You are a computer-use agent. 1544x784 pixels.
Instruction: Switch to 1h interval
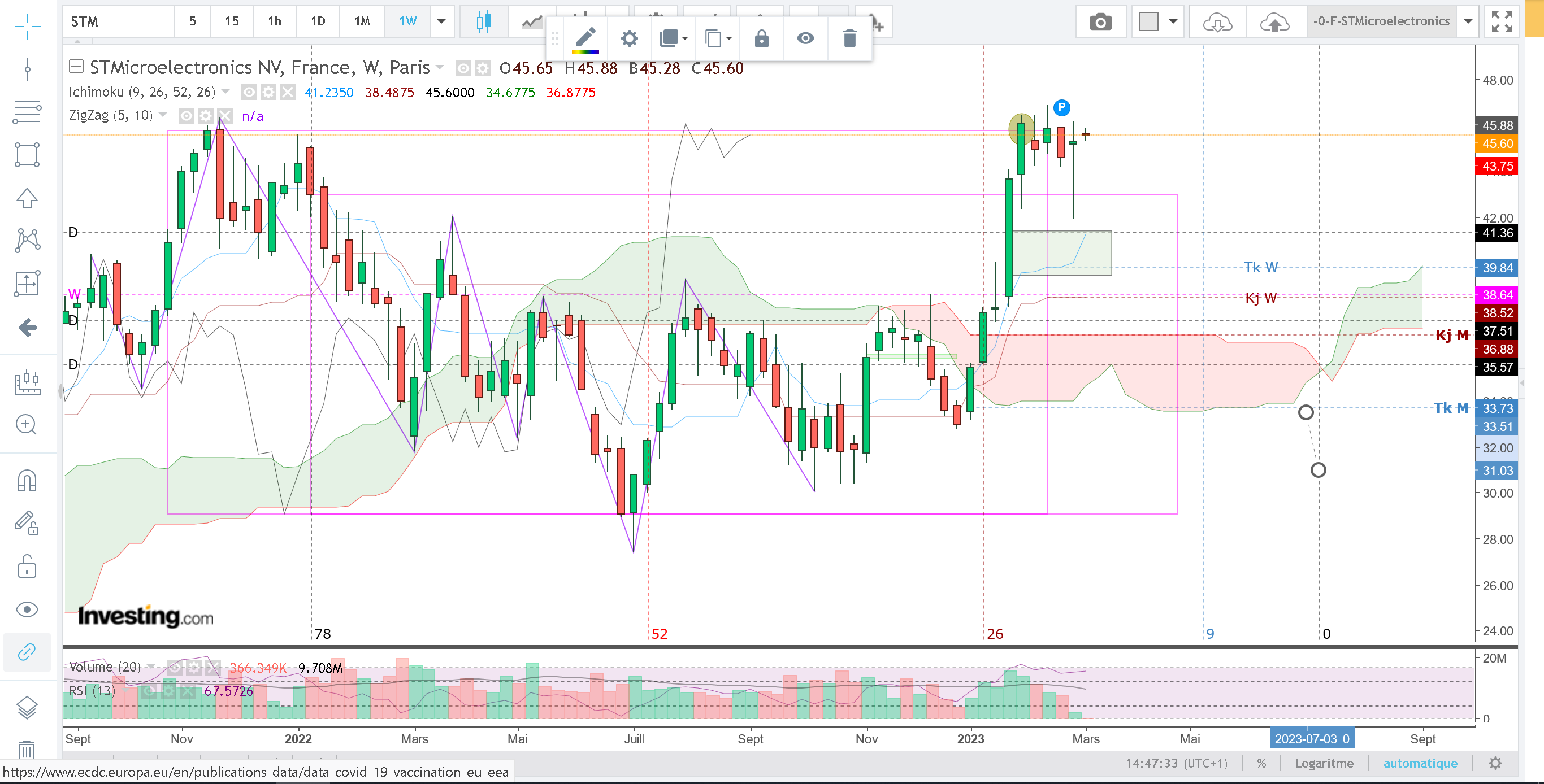[x=275, y=21]
